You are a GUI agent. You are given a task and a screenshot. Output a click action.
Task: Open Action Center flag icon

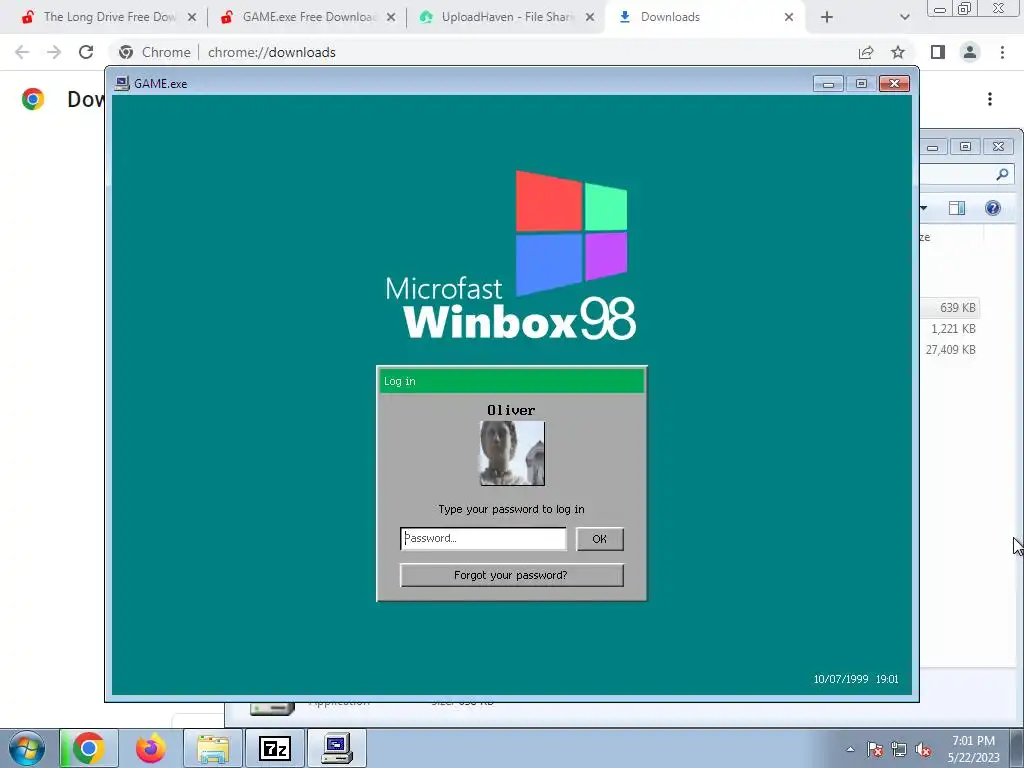[x=875, y=749]
